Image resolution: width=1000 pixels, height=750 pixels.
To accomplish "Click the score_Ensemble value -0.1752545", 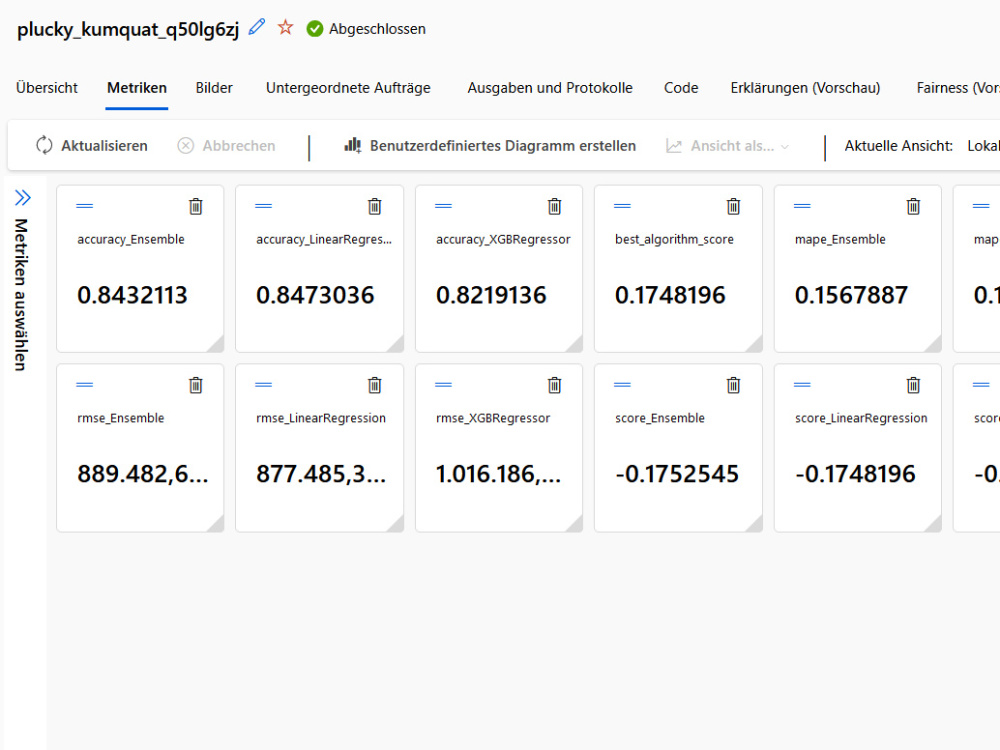I will (677, 474).
